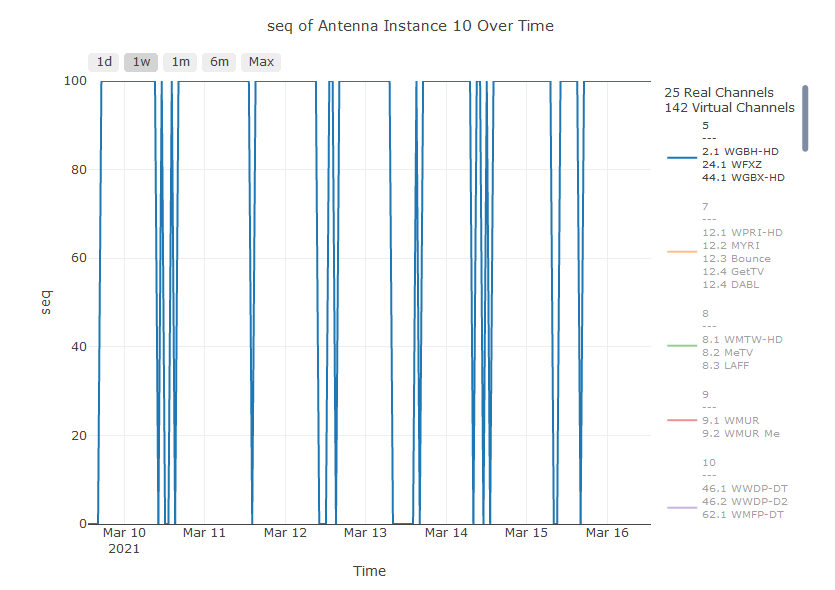Click the 100 y-axis tick label

click(74, 81)
